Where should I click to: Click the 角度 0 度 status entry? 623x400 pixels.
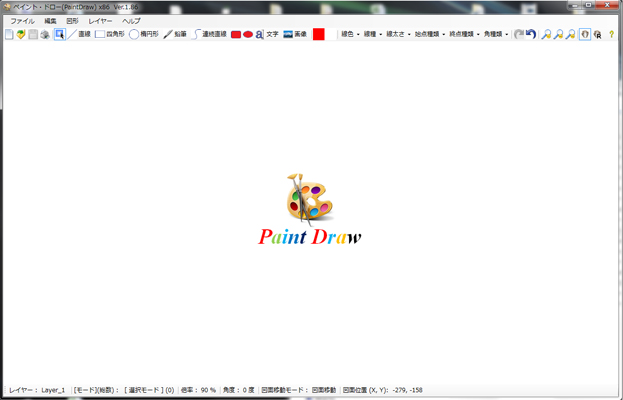[x=238, y=390]
